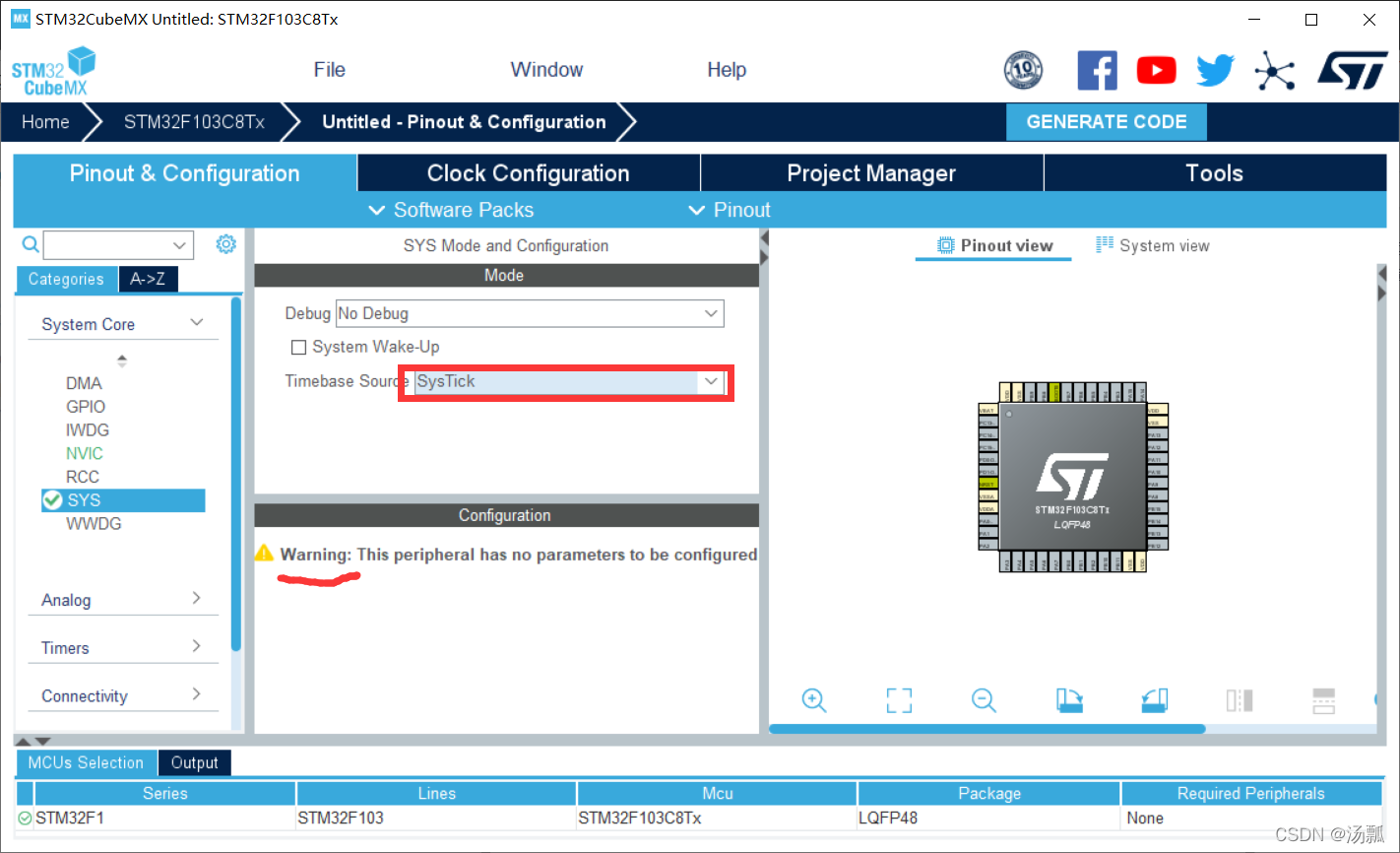Select the Categories tab
The width and height of the screenshot is (1400, 853).
tap(66, 279)
